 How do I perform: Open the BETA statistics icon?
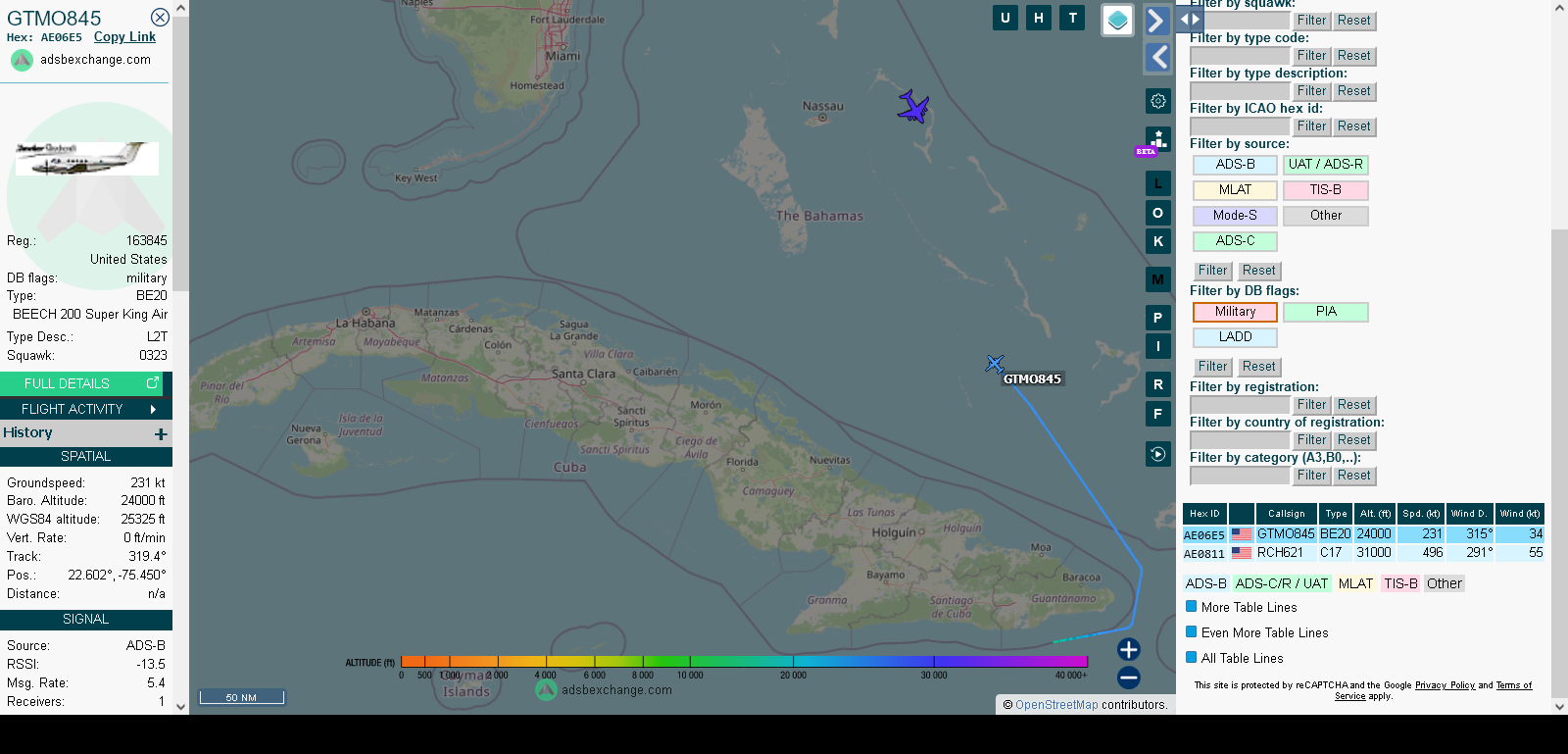click(1157, 141)
